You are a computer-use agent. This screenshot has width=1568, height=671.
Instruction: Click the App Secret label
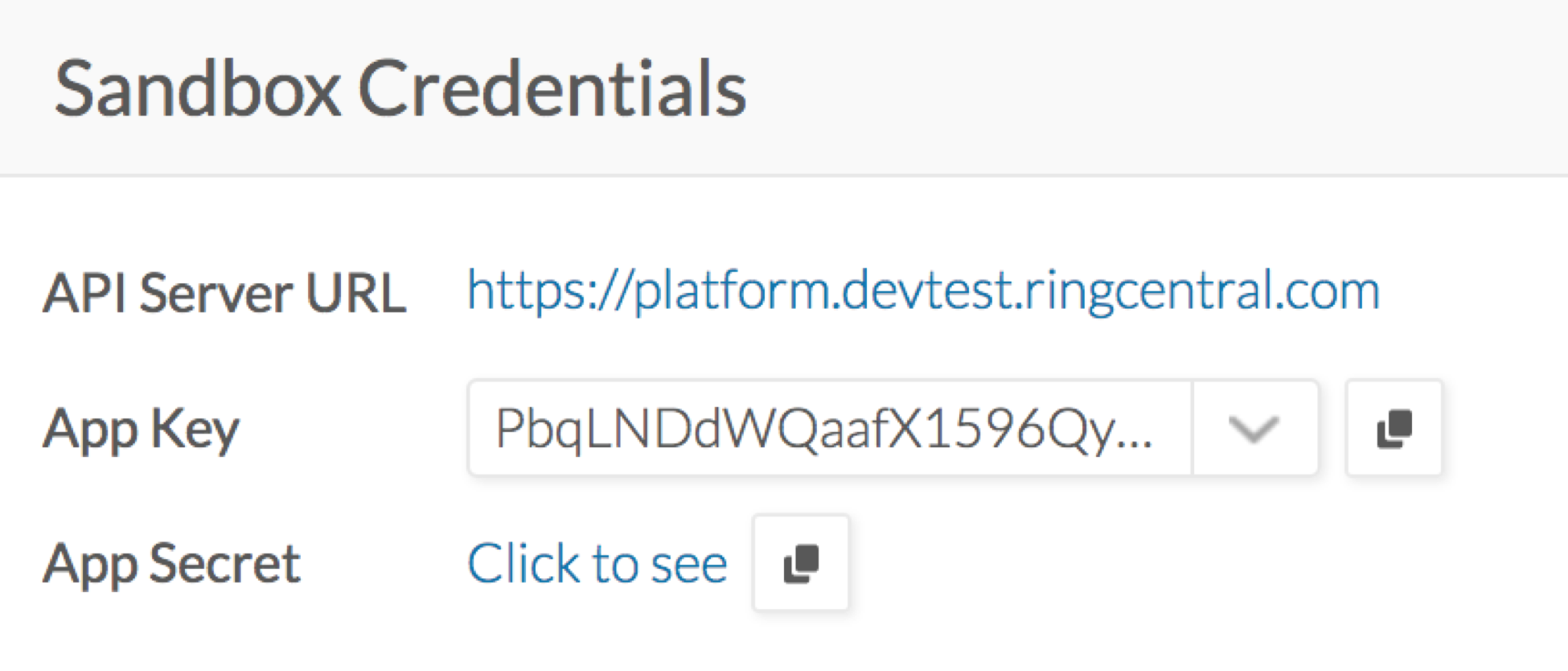pyautogui.click(x=171, y=564)
